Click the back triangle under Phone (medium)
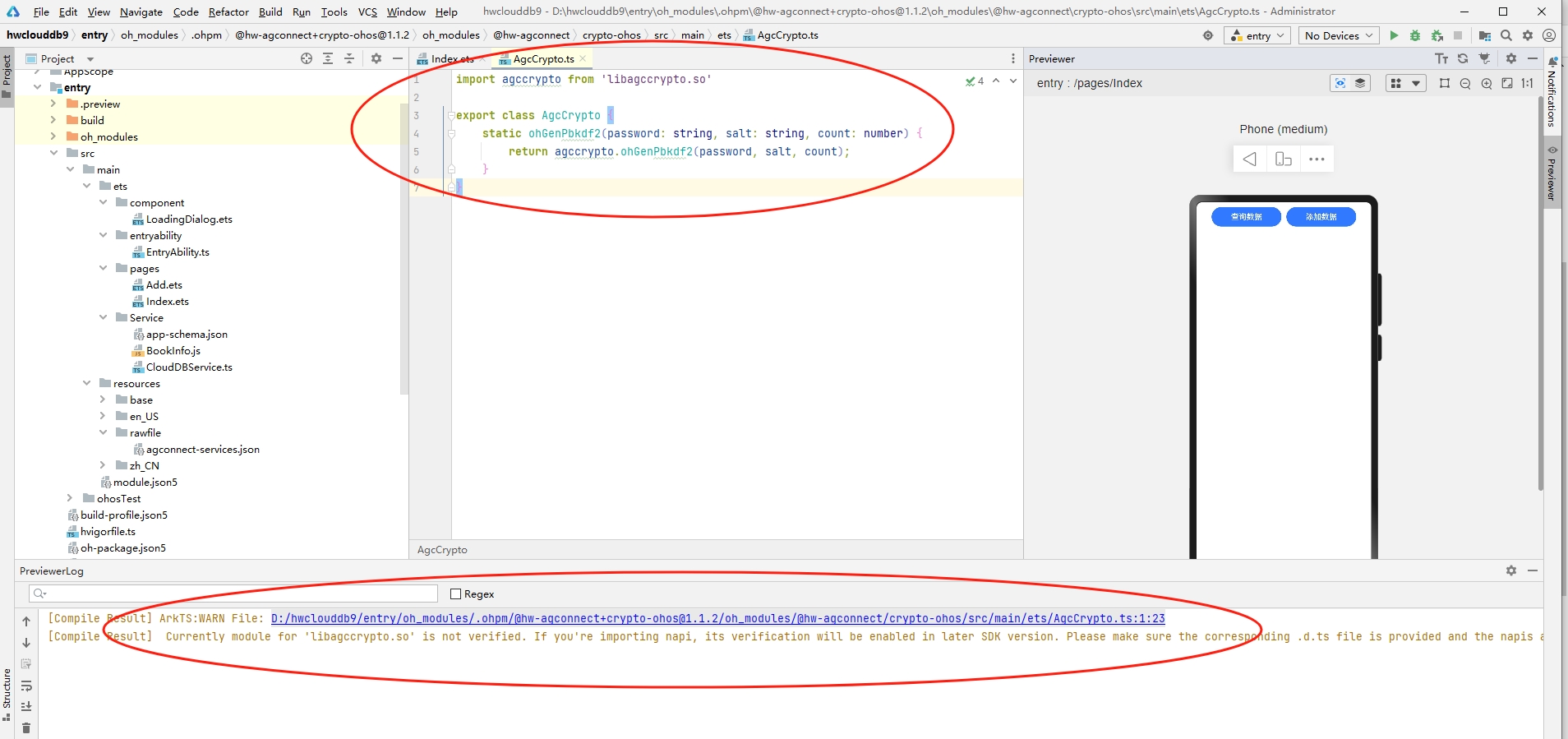1568x739 pixels. (x=1249, y=159)
